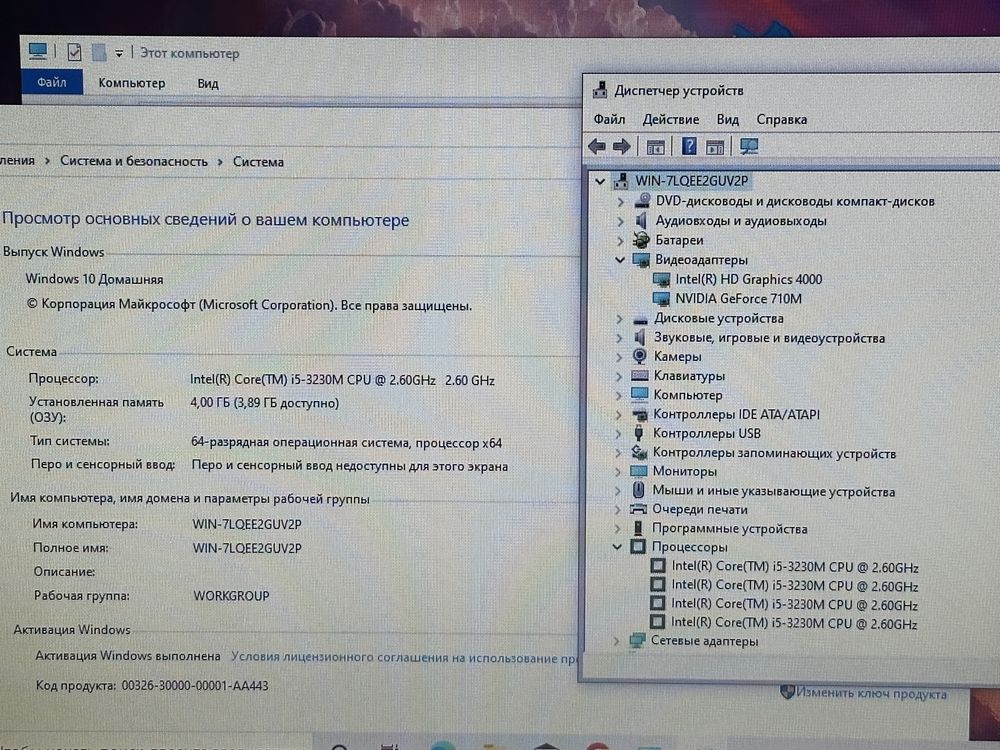This screenshot has height=750, width=1000.
Task: Click the Компьютер monitor icon in tree
Action: [x=639, y=395]
